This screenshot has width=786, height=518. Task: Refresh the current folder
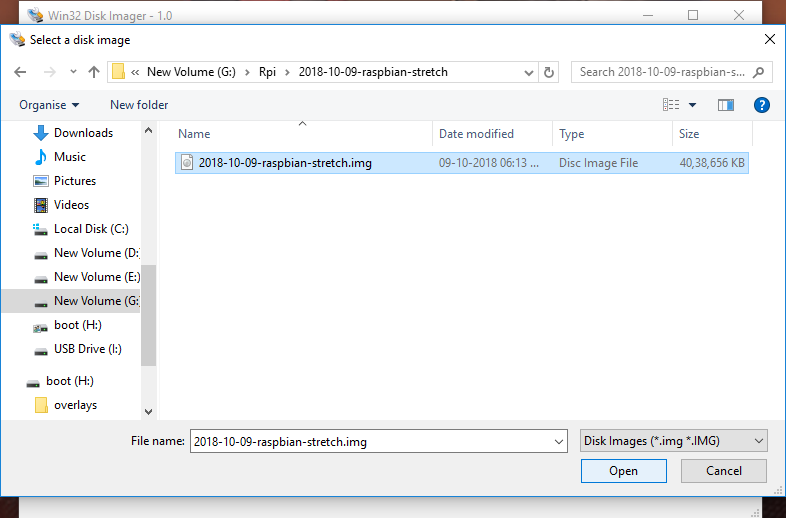pyautogui.click(x=549, y=72)
